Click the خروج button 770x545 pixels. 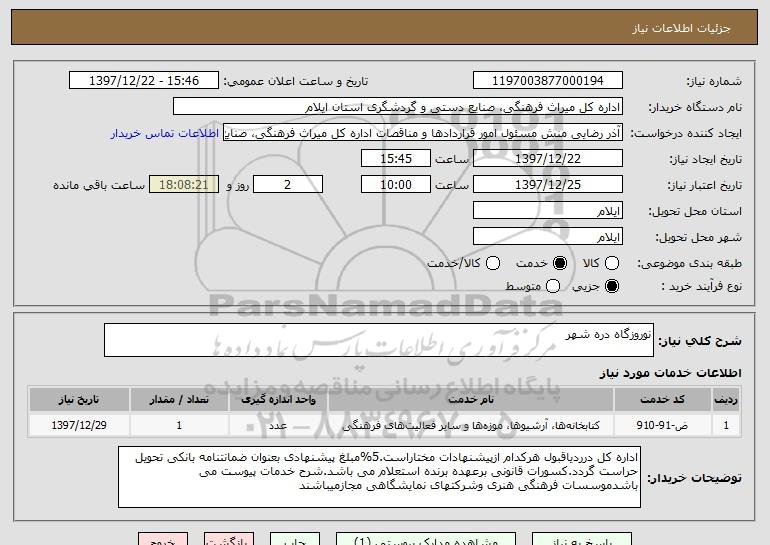click(163, 539)
